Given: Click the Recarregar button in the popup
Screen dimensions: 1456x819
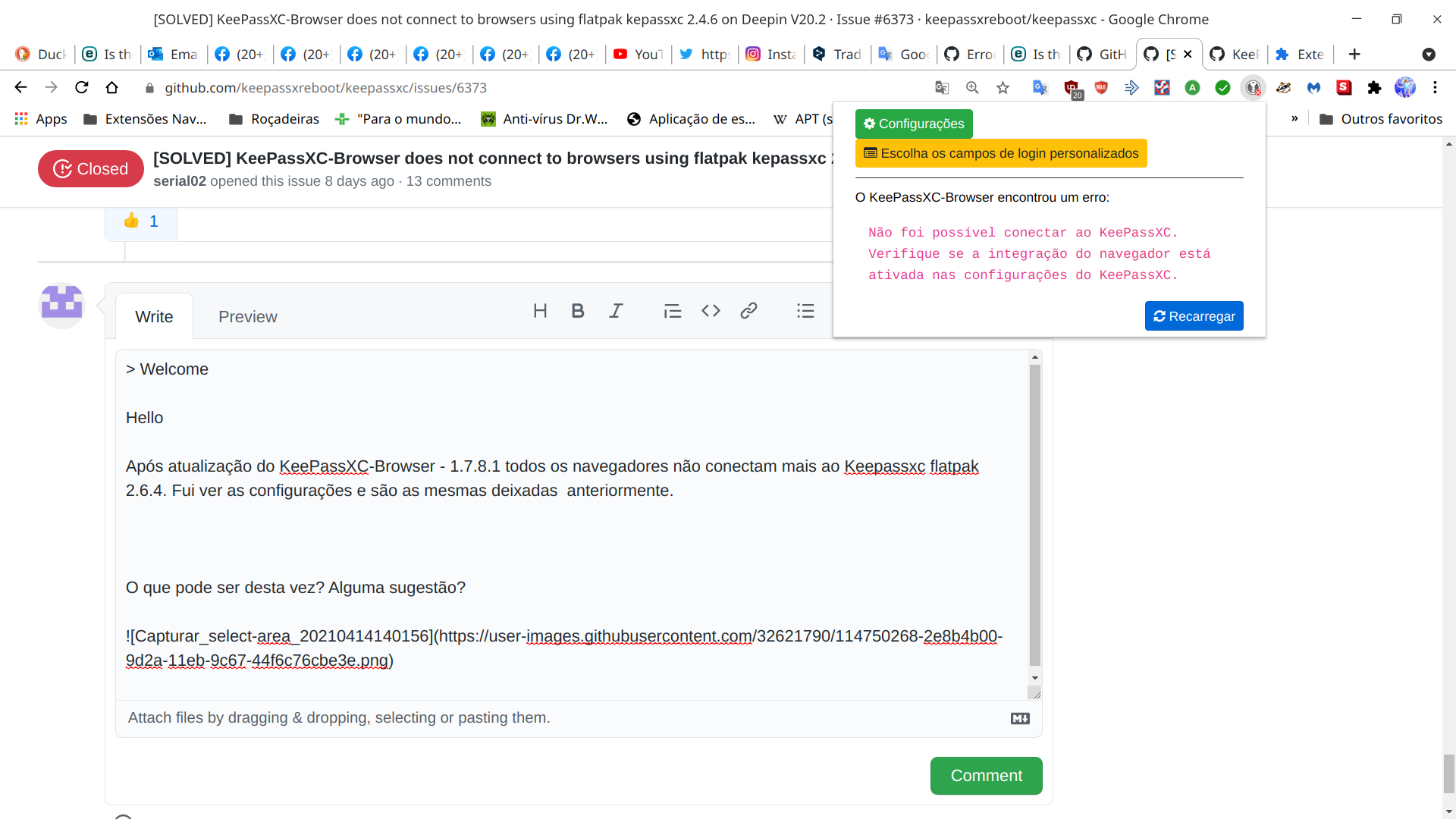Looking at the screenshot, I should pyautogui.click(x=1193, y=316).
